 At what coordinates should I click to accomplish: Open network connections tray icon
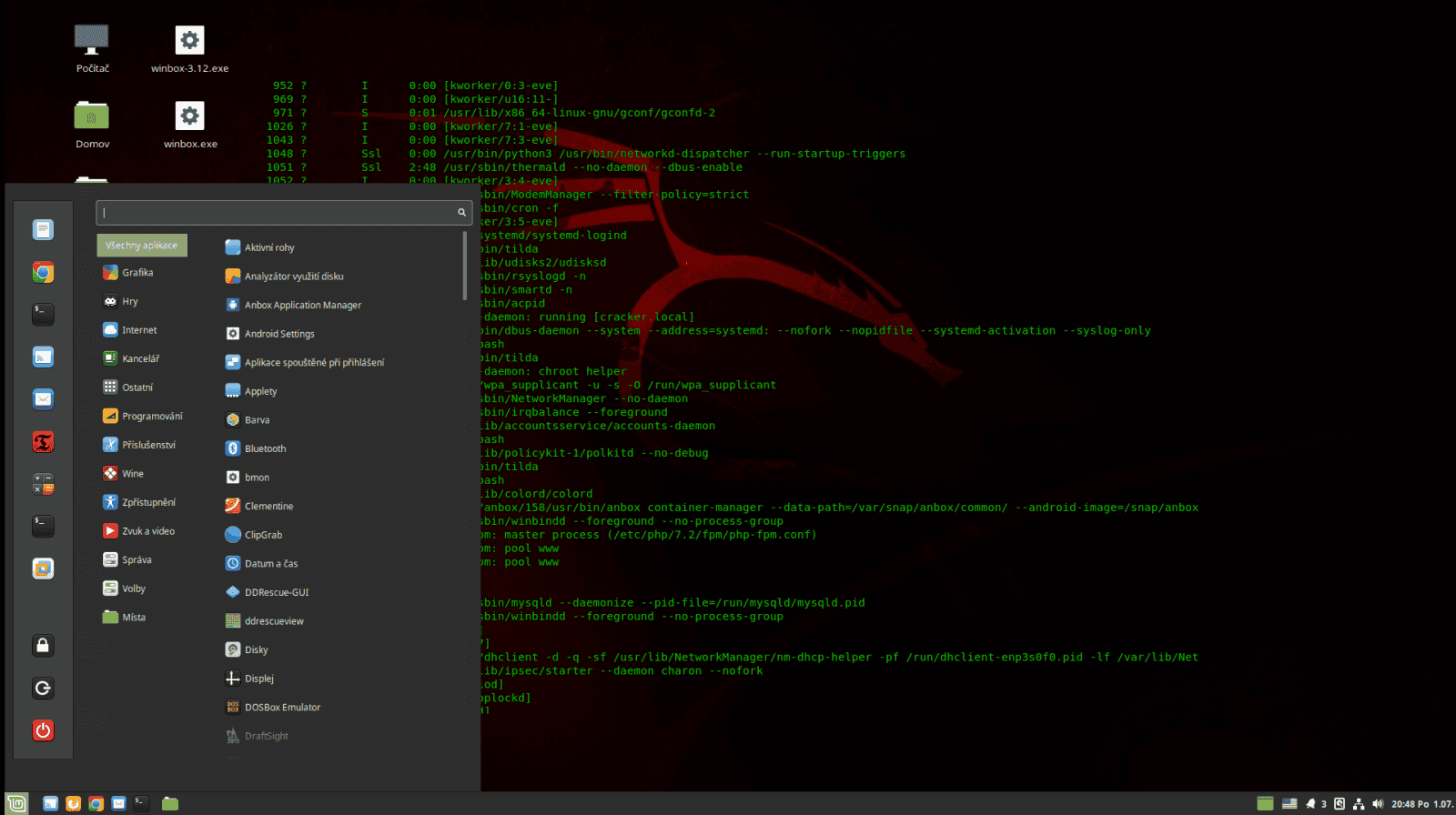(1359, 803)
